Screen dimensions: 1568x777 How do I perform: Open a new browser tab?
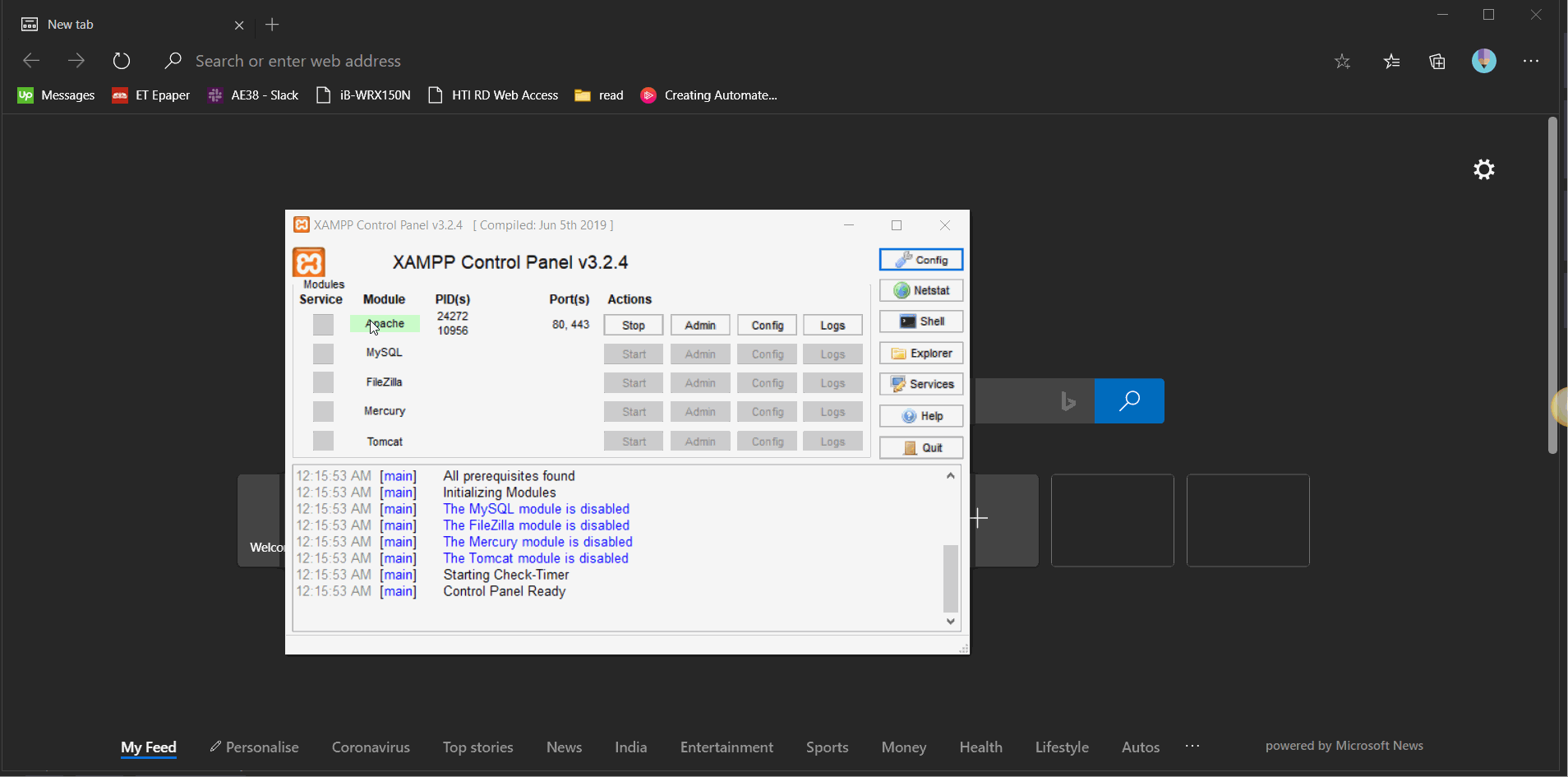point(272,25)
